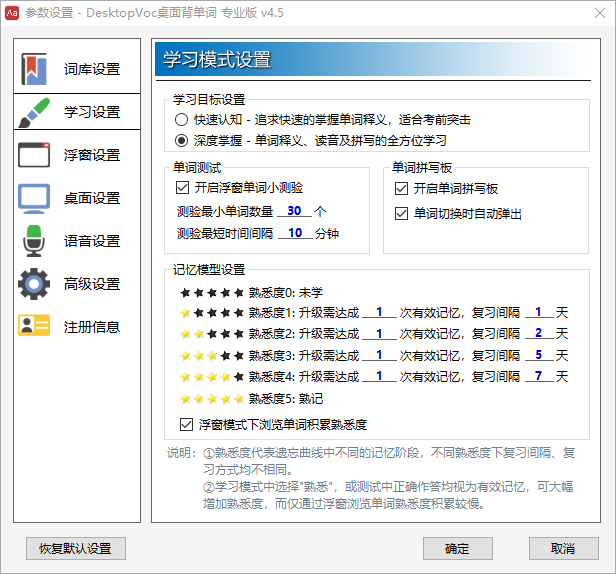Image resolution: width=616 pixels, height=574 pixels.
Task: Edit 熟悉度2 effective memory count field
Action: pos(379,333)
